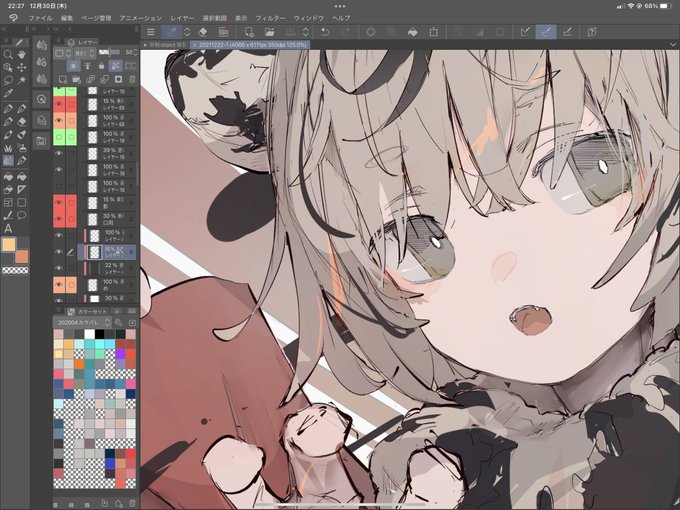Hide the 39% opacity layer

59,154
